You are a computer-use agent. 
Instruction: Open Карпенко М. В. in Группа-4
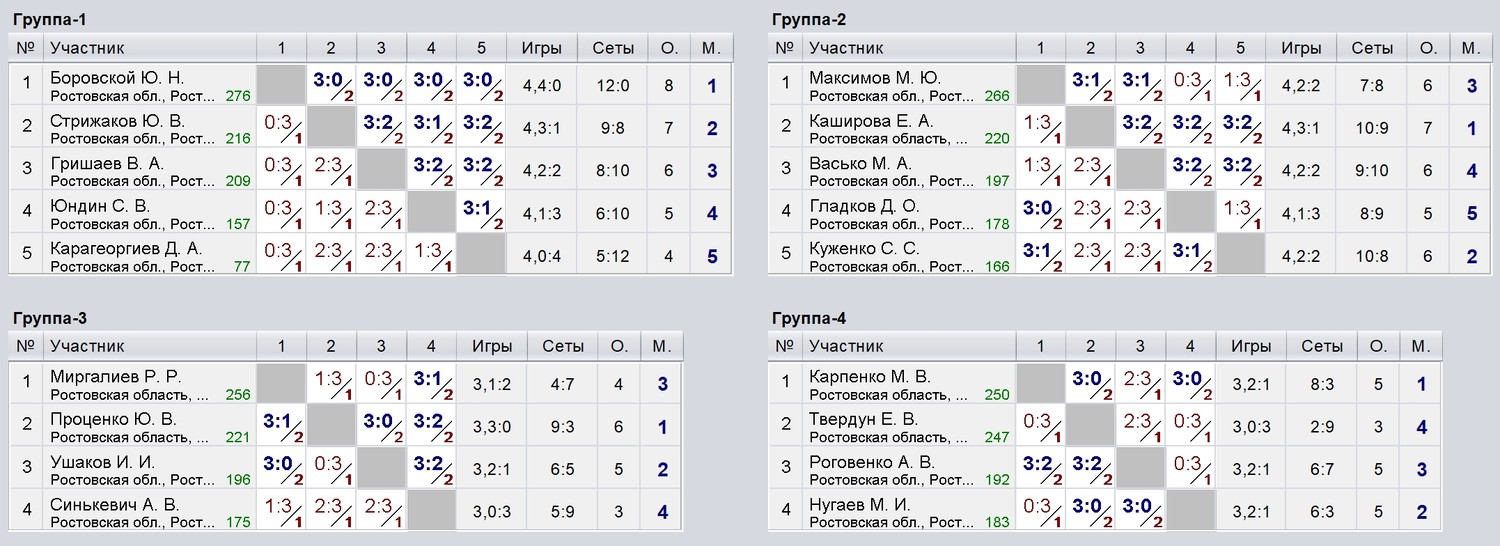pyautogui.click(x=870, y=377)
